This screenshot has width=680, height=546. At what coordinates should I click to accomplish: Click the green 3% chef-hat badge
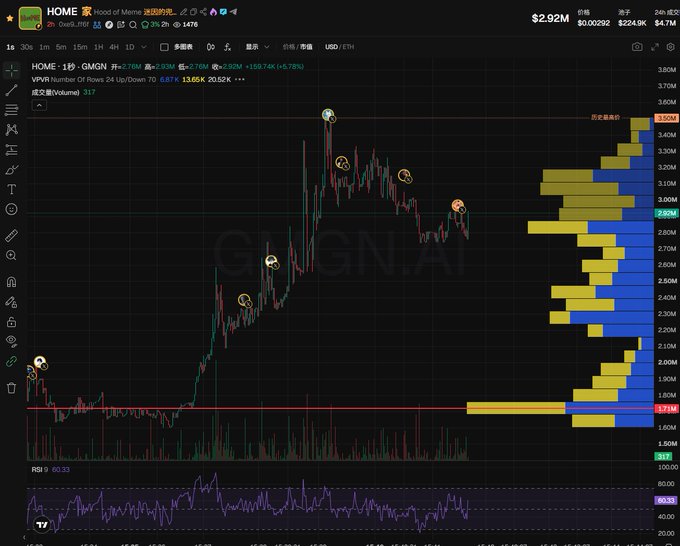pos(150,25)
